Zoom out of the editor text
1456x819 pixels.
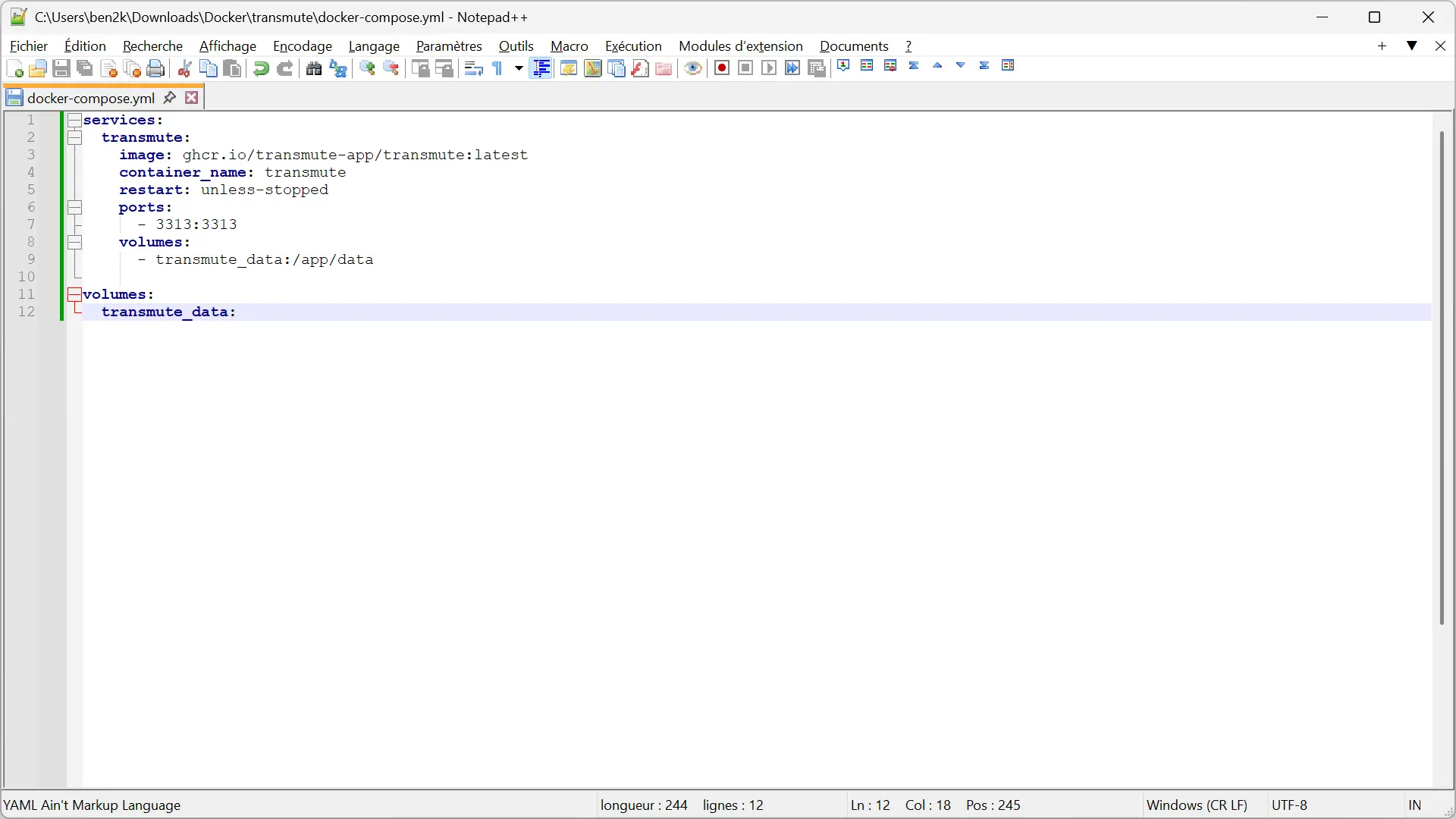(391, 69)
